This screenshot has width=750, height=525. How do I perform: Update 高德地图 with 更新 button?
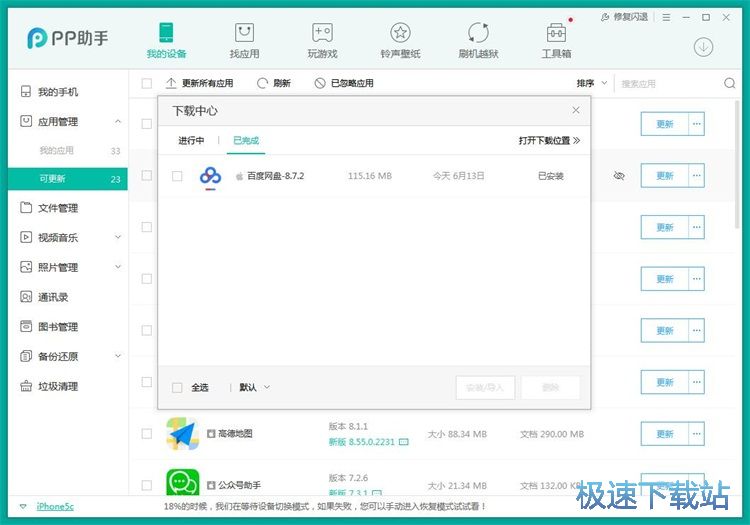[664, 434]
